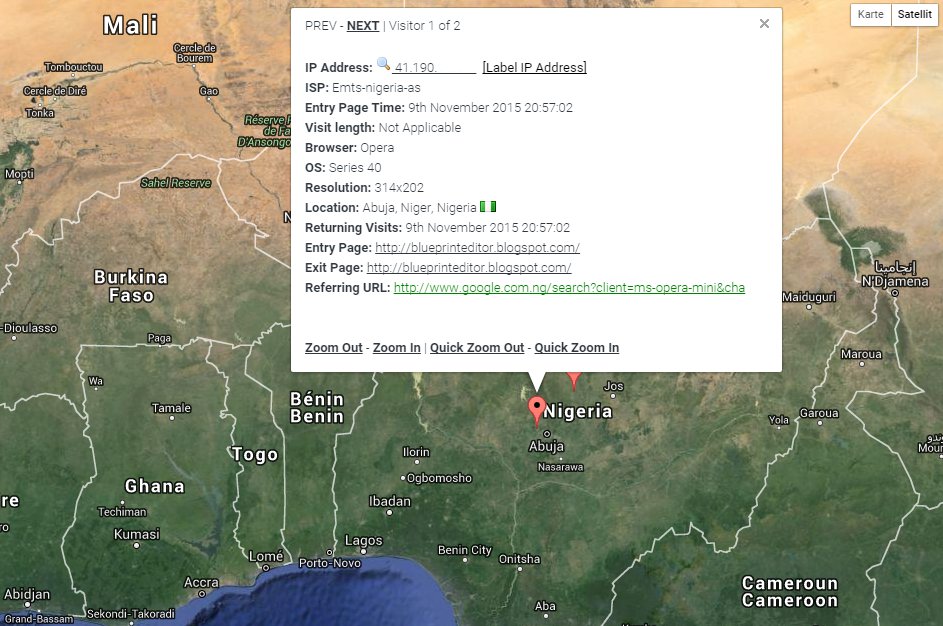Switch map to Karte view
The height and width of the screenshot is (626, 943).
871,15
